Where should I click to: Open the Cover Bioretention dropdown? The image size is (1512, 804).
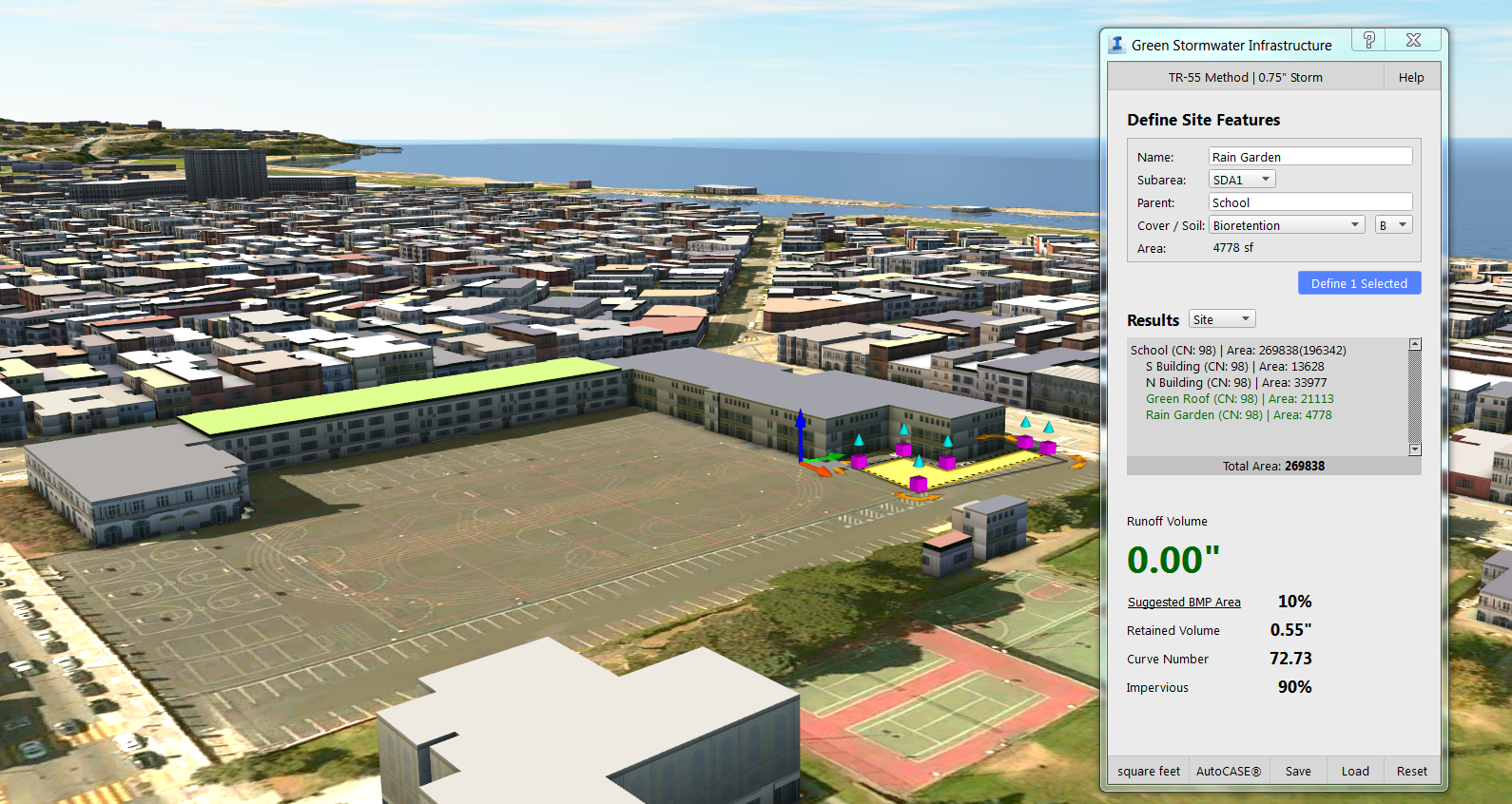[x=1288, y=225]
